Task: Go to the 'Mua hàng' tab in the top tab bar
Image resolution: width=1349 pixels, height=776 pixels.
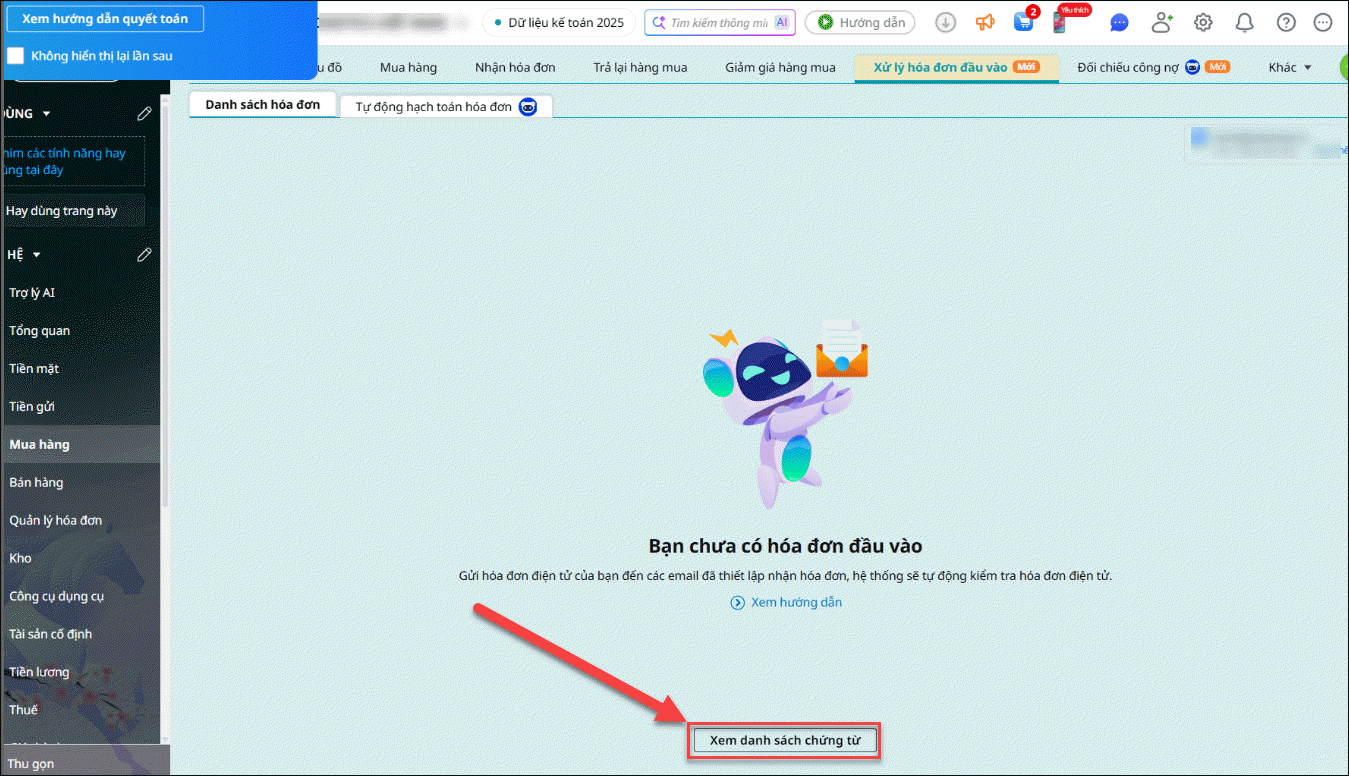Action: 408,67
